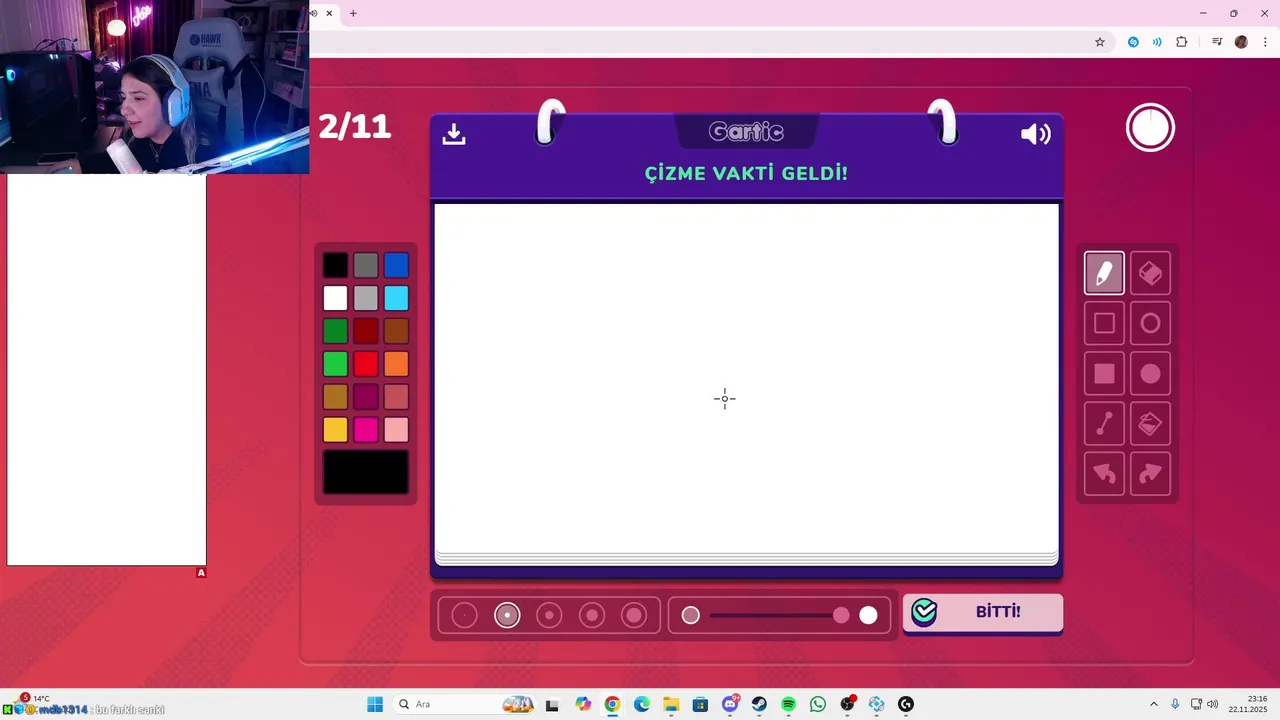This screenshot has height=720, width=1280.
Task: Download the drawing with the download icon
Action: click(x=454, y=134)
